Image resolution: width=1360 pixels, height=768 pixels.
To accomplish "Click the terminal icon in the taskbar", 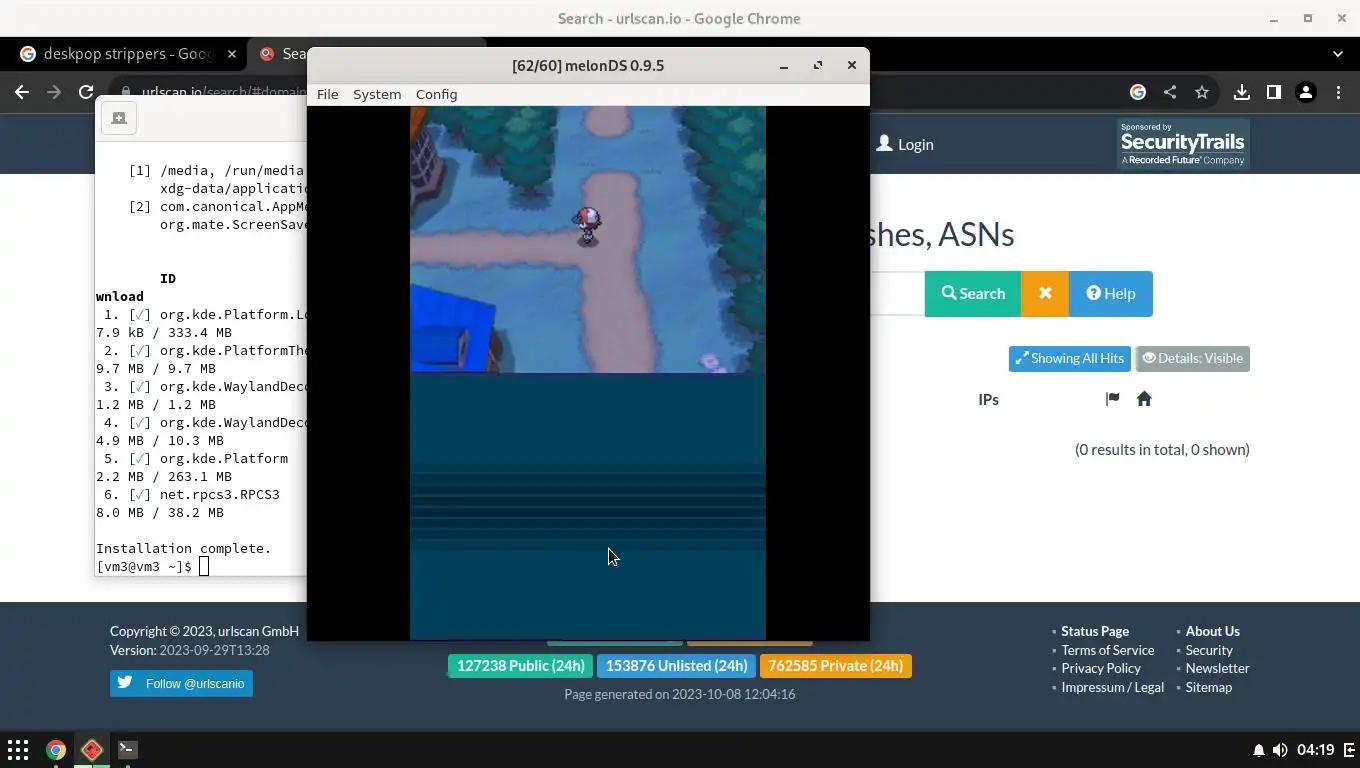I will pyautogui.click(x=127, y=749).
